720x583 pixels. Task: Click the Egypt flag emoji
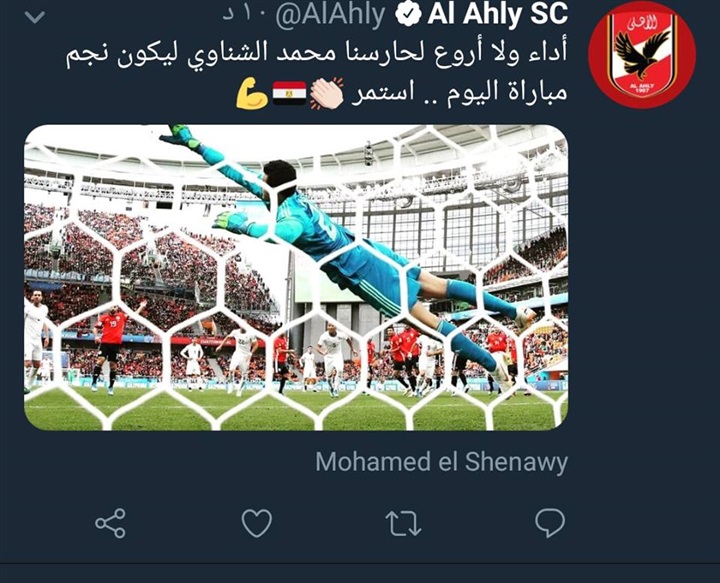pos(289,93)
